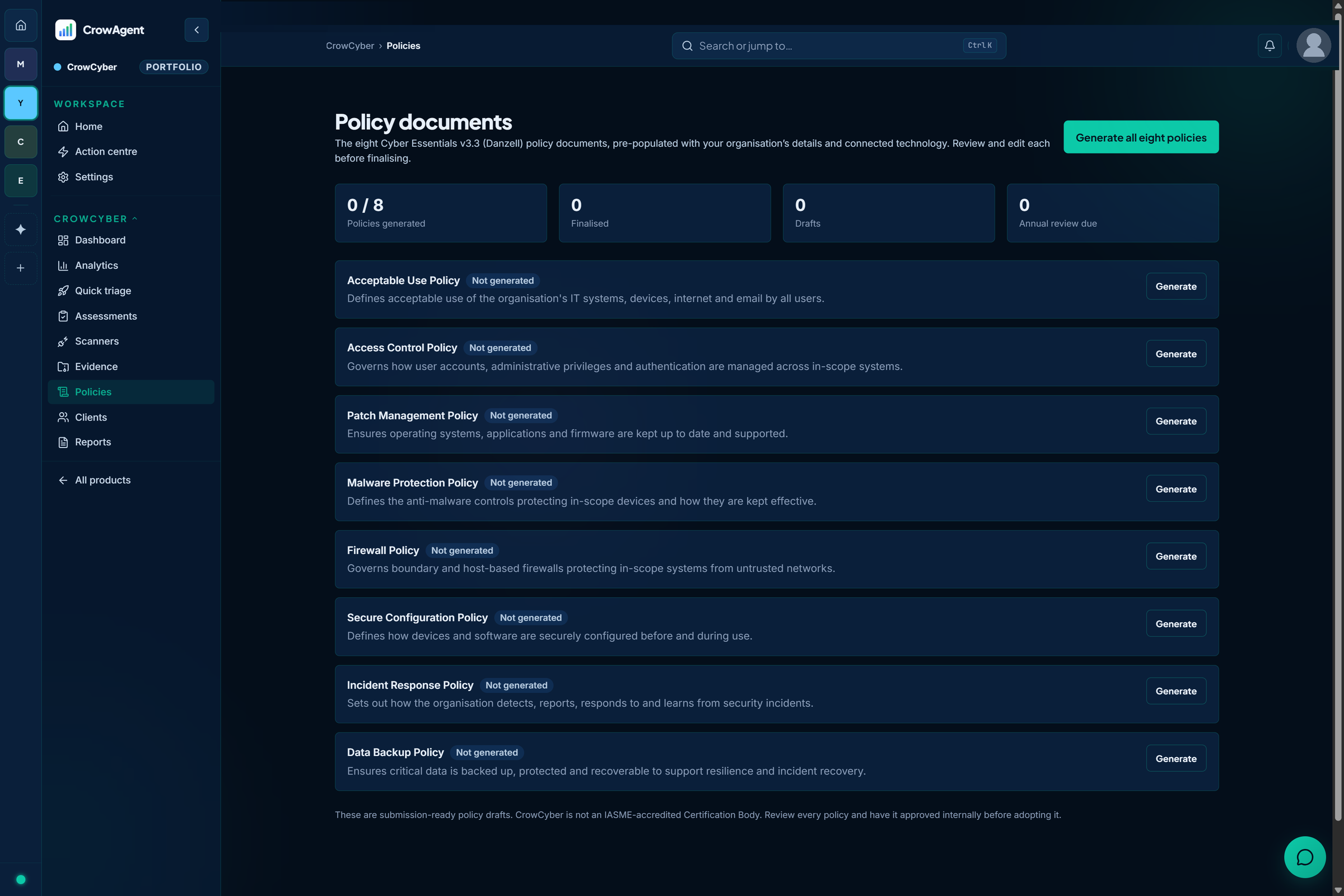Generate the Acceptable Use Policy
The height and width of the screenshot is (896, 1344).
point(1175,286)
